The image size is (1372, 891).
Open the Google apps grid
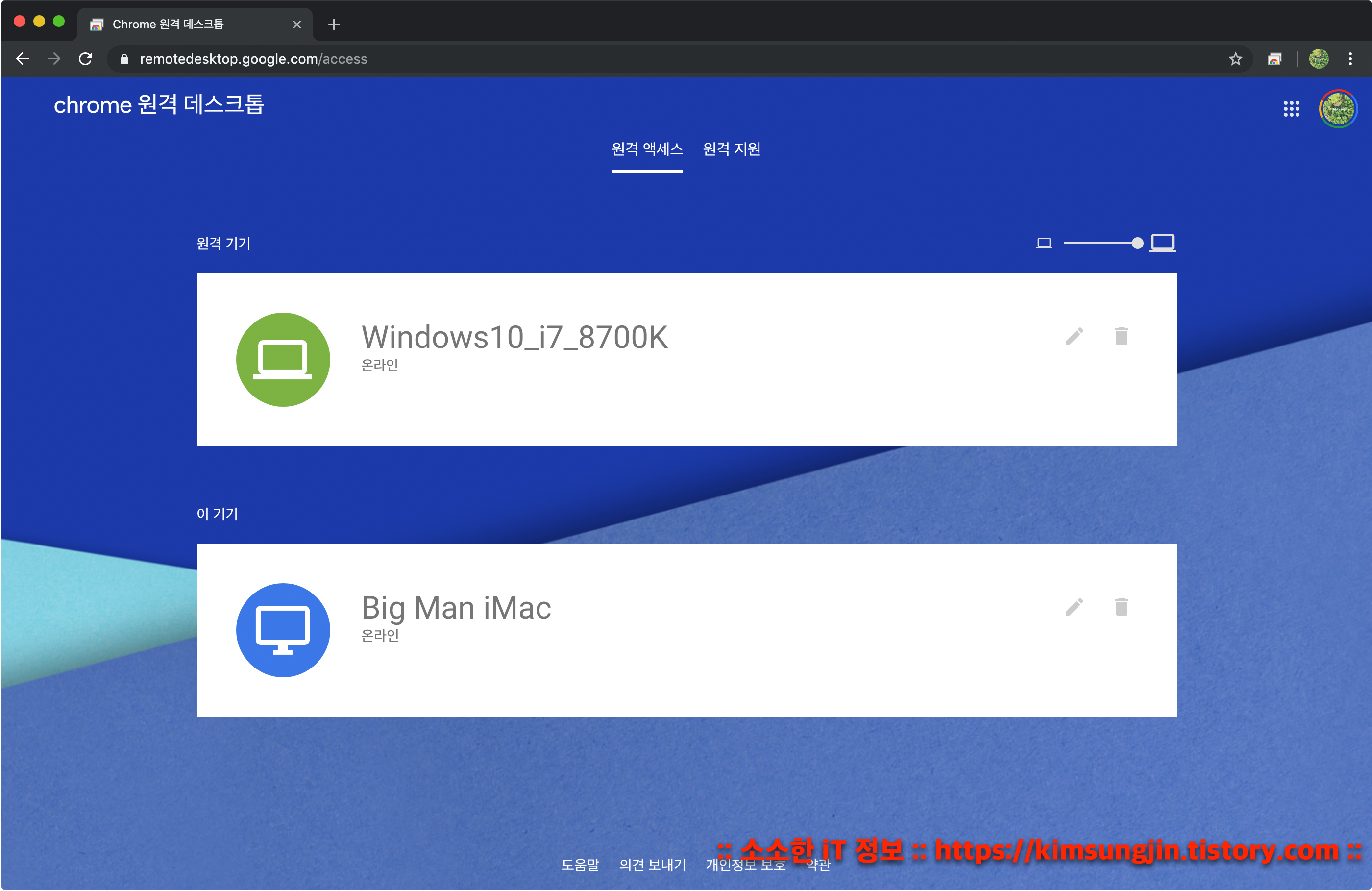coord(1291,108)
